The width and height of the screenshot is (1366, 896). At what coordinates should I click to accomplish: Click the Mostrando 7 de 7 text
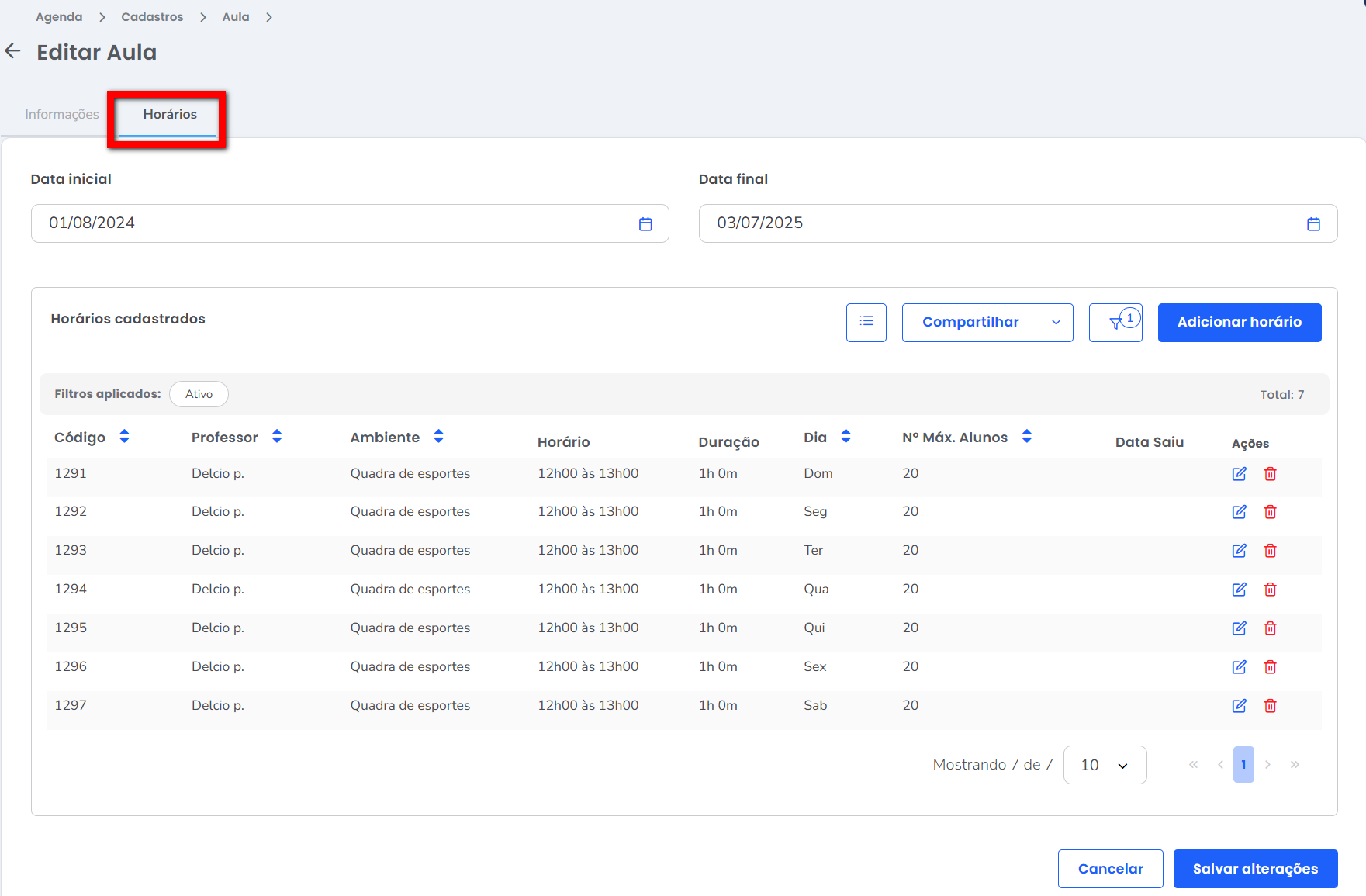click(993, 765)
